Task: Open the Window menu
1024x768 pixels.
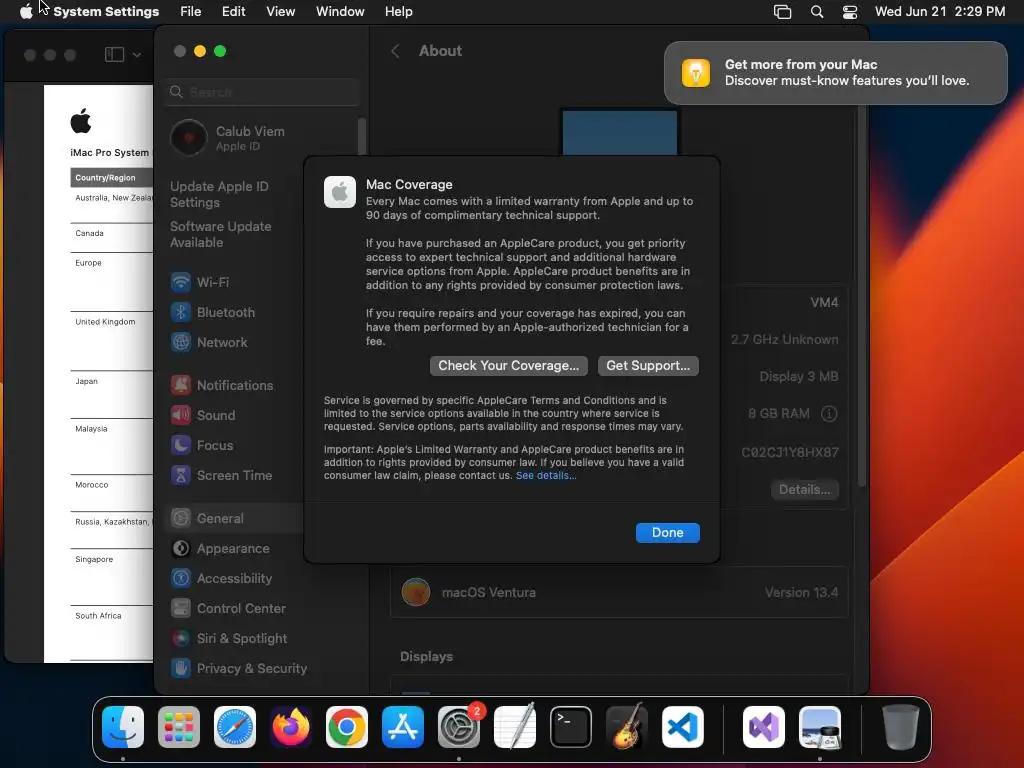Action: (340, 12)
